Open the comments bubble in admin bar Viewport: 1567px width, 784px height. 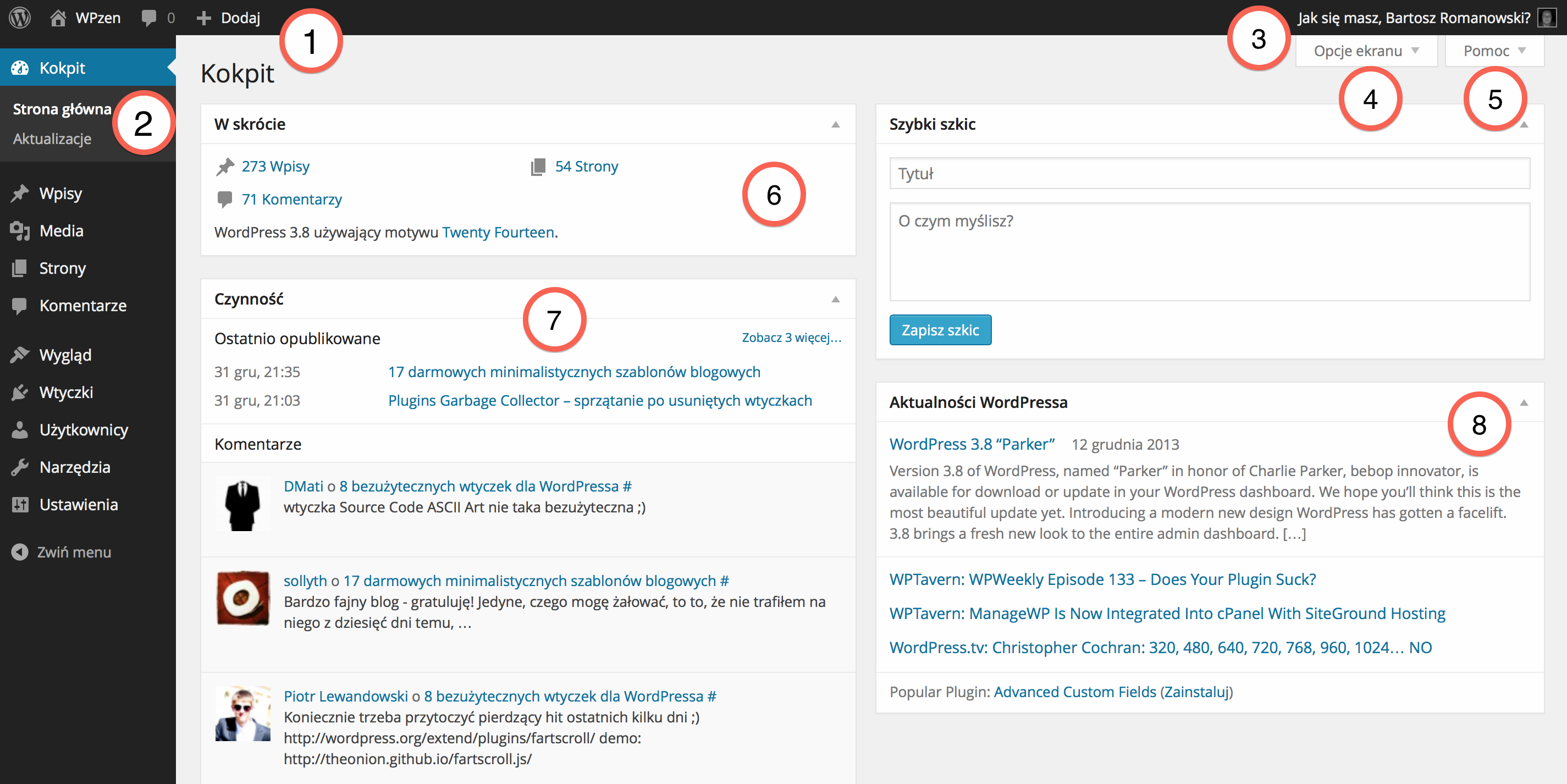149,18
